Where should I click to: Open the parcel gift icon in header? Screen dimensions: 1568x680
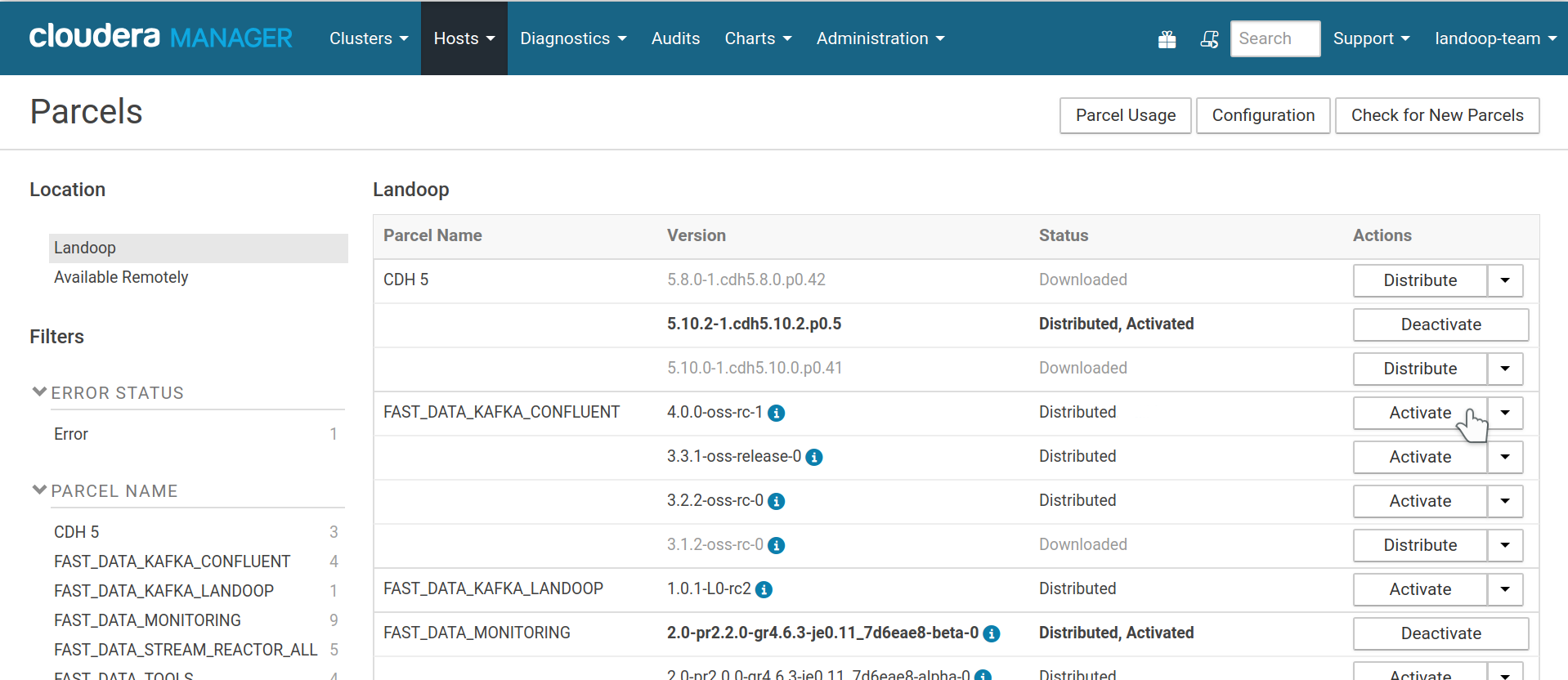pyautogui.click(x=1167, y=39)
